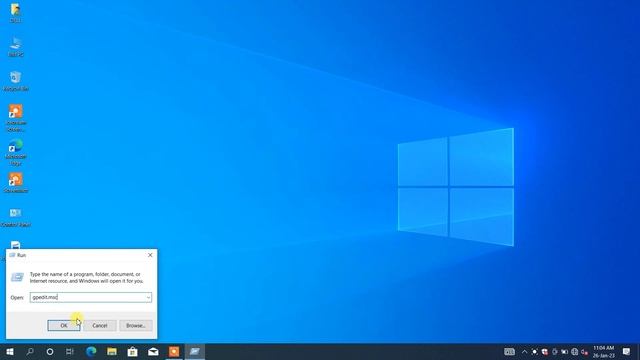Select the Microsoft Edge desktop shortcut
Viewport: 640px width, 360px height.
tap(16, 153)
